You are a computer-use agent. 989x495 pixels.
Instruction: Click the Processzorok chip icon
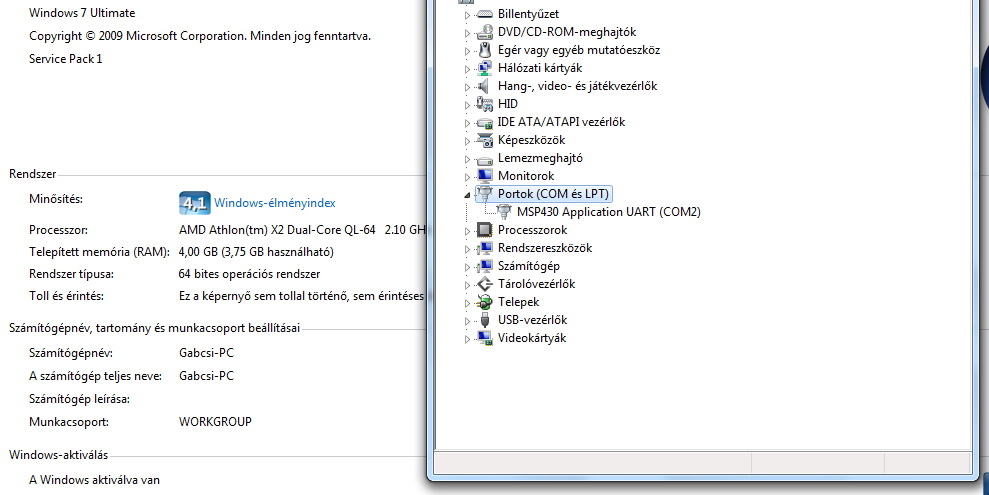[x=484, y=230]
